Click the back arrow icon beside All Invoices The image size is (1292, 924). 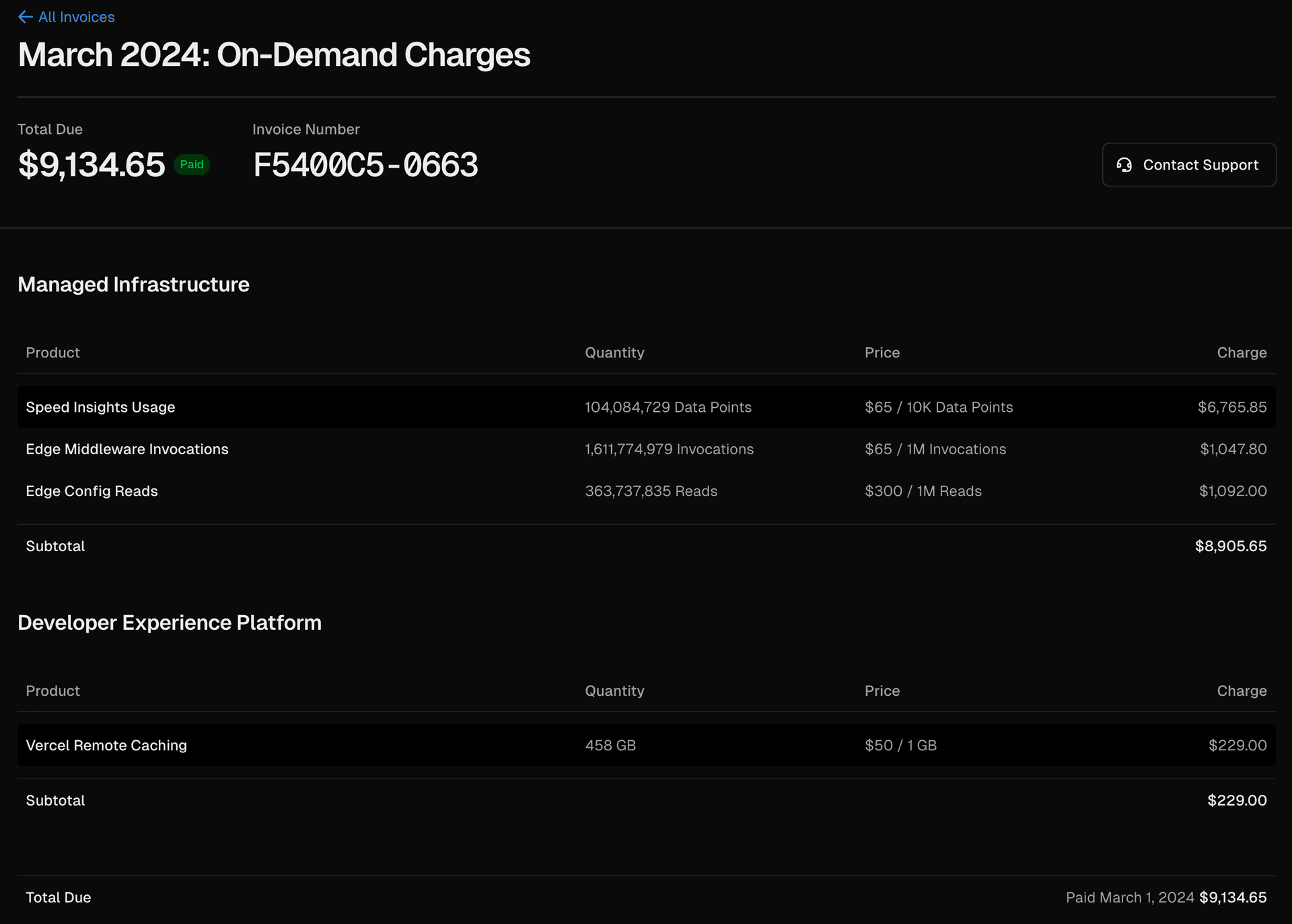pos(25,17)
